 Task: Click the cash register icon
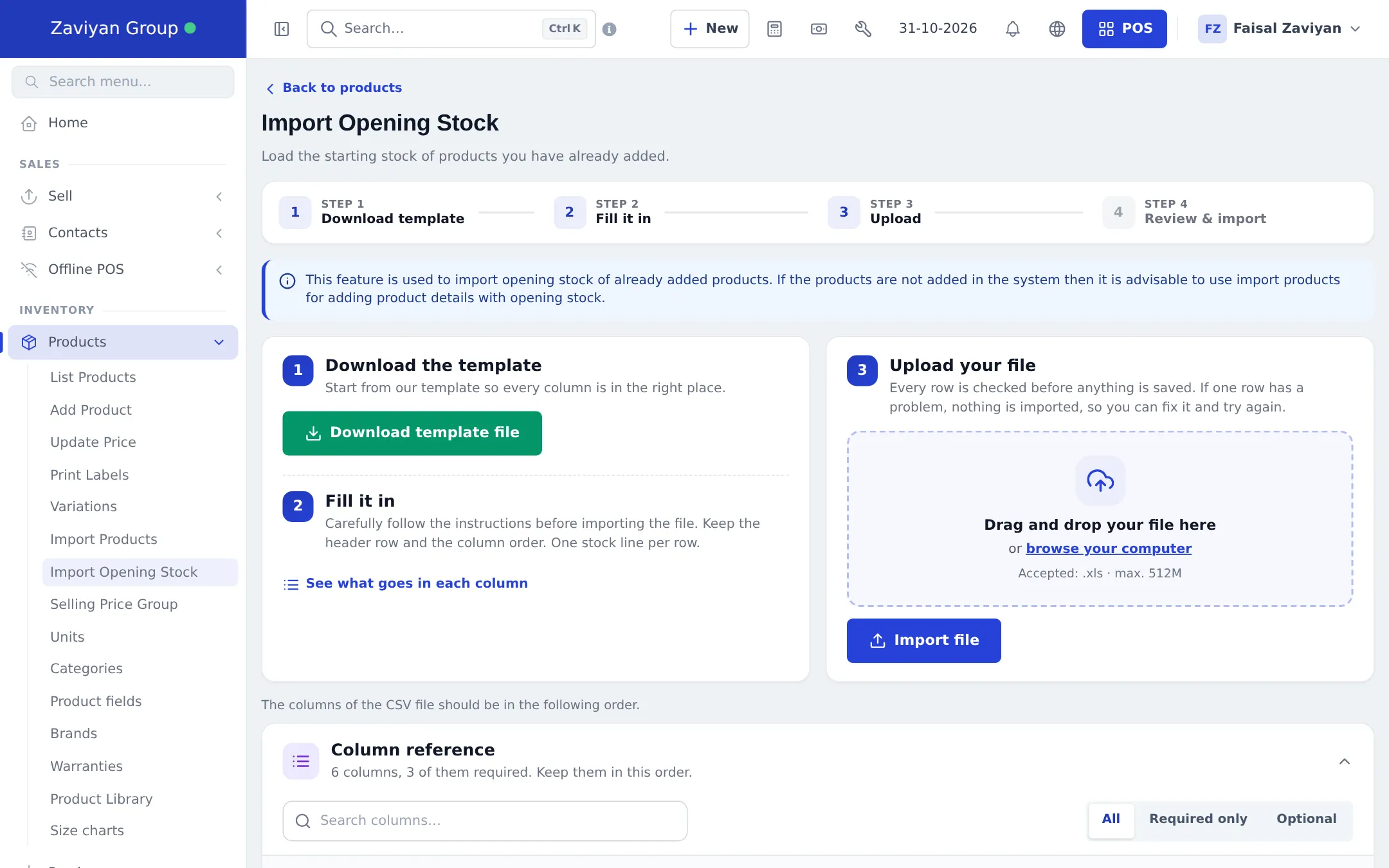pyautogui.click(x=819, y=29)
